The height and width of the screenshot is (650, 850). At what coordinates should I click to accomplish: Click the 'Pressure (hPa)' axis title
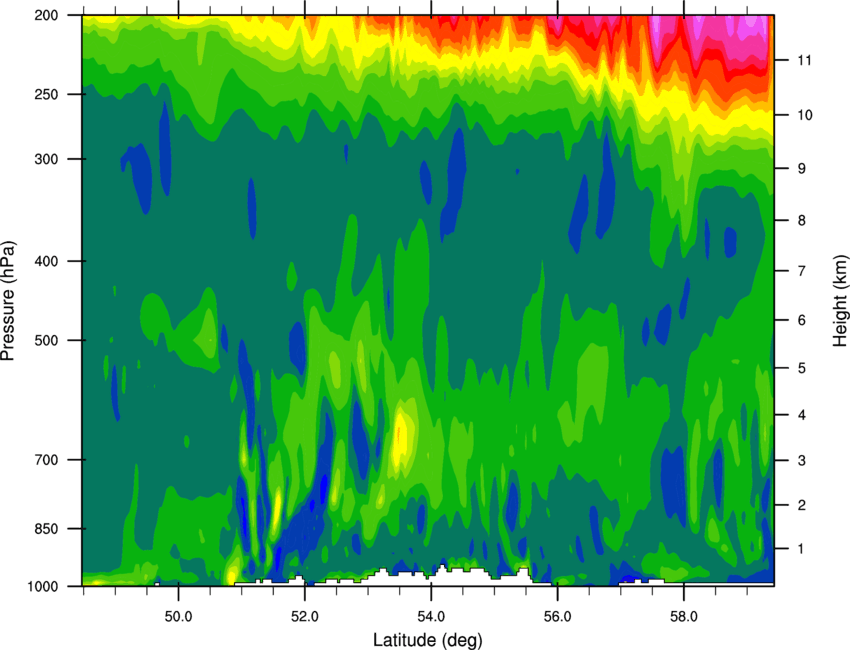[8, 301]
